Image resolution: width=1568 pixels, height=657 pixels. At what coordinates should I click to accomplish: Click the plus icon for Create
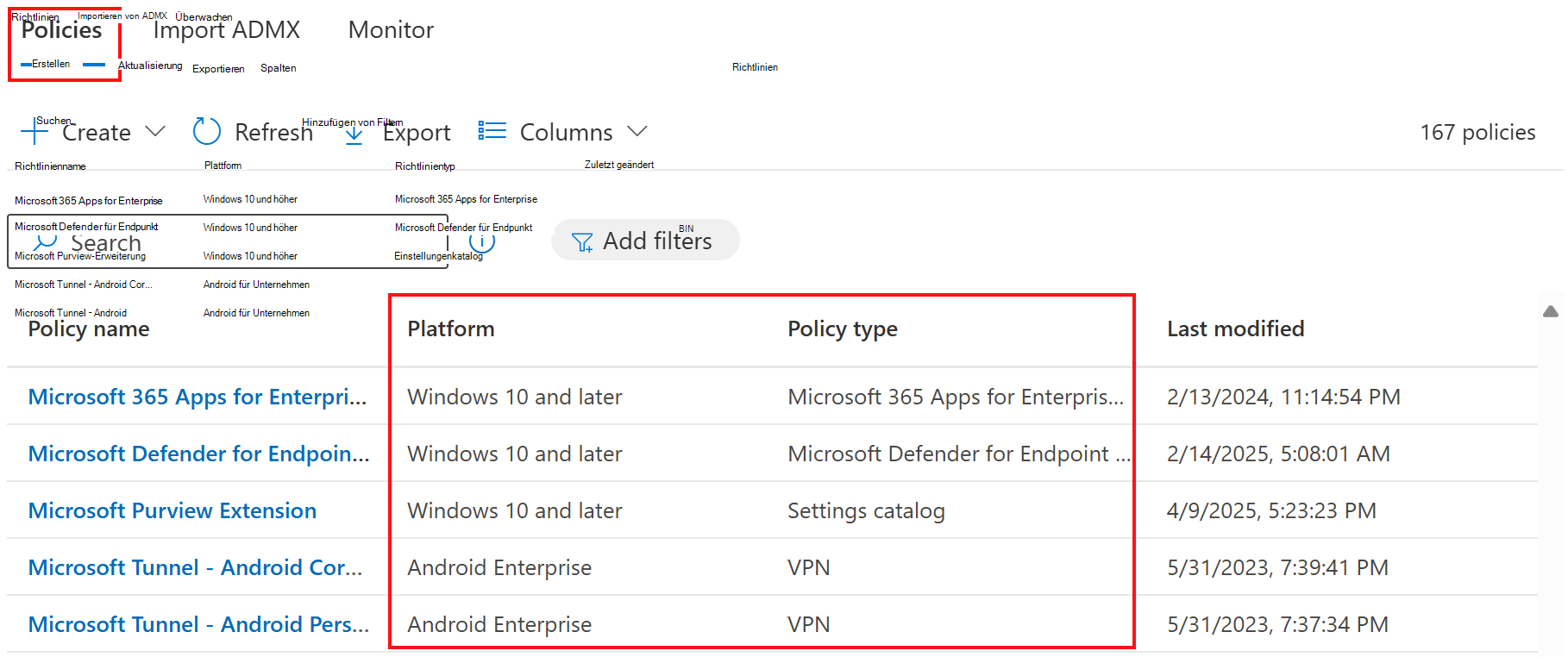[34, 131]
